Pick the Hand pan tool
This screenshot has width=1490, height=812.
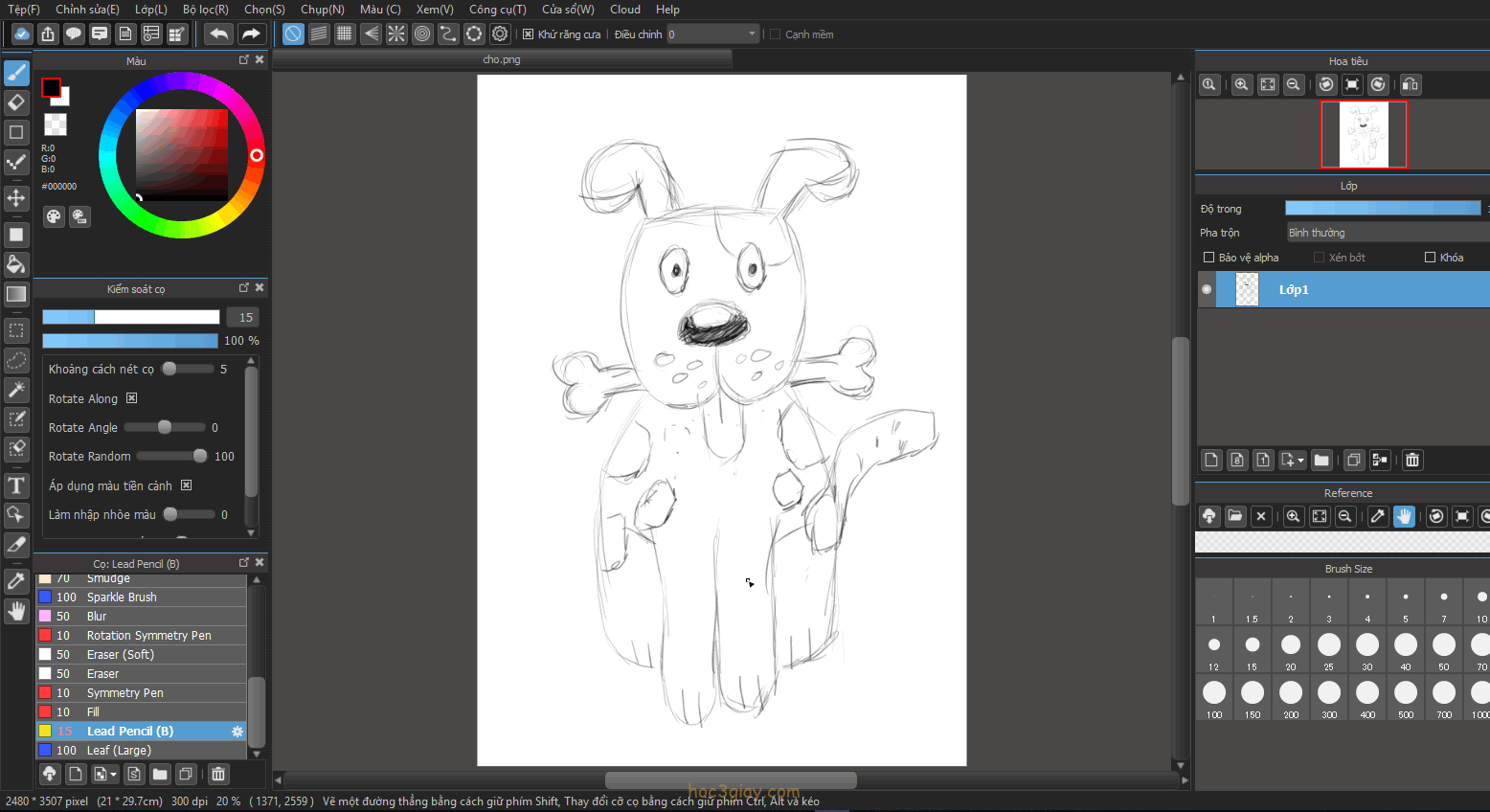point(16,611)
